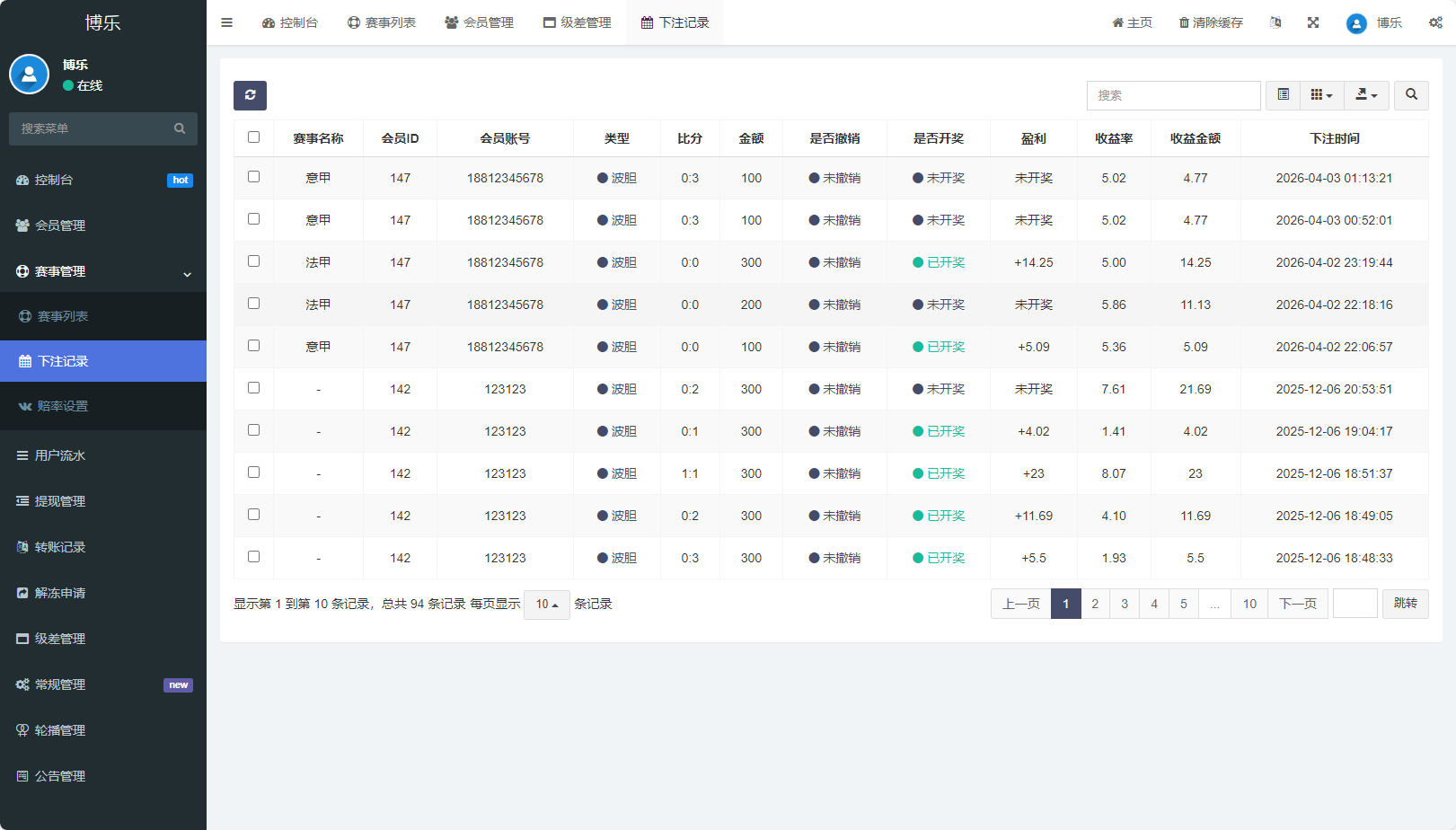Open 赛事列表 in the sidebar submenu
The image size is (1456, 830).
(x=103, y=316)
